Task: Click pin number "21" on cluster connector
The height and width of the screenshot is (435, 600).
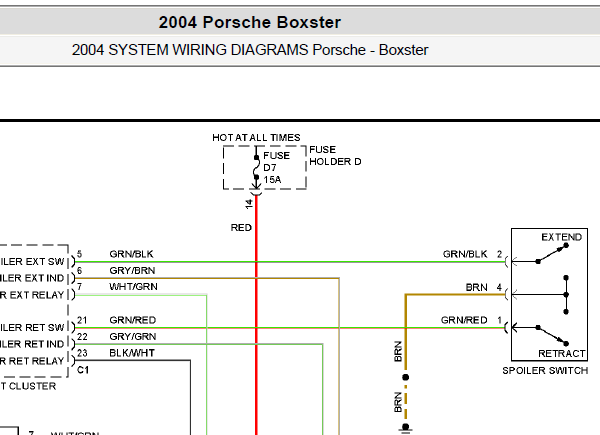Action: pos(82,320)
